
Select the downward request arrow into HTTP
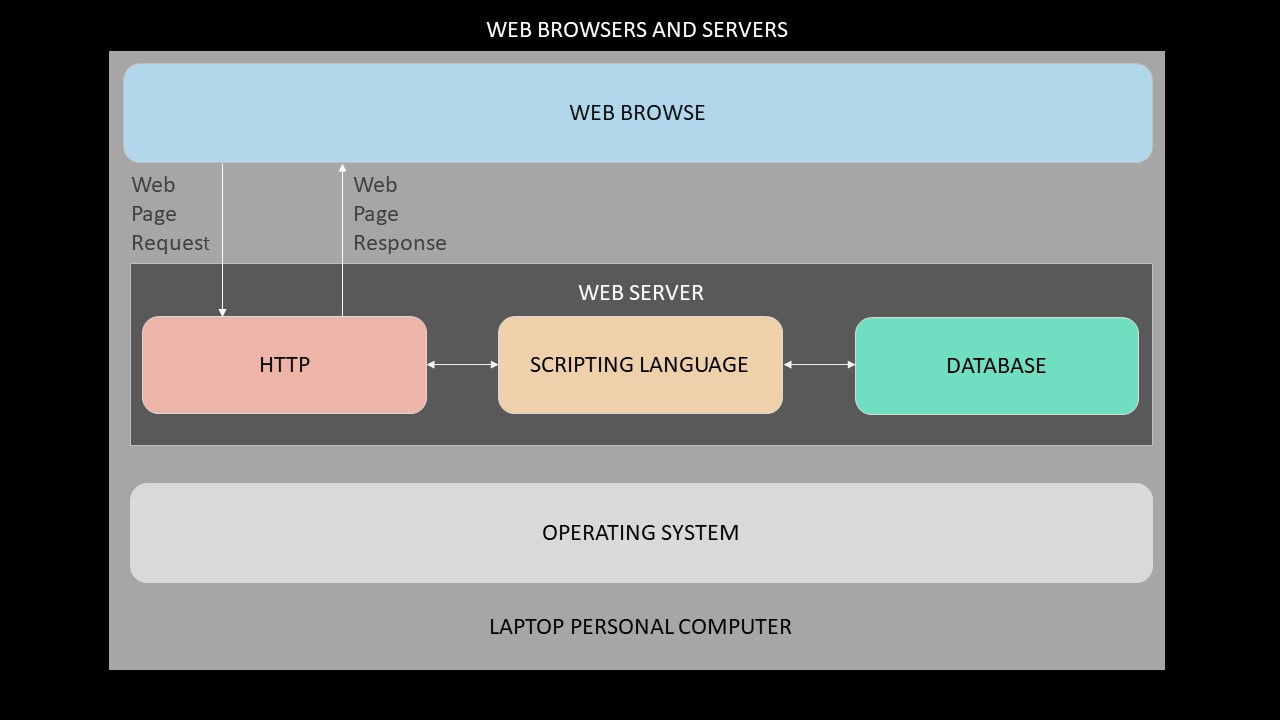(x=222, y=240)
